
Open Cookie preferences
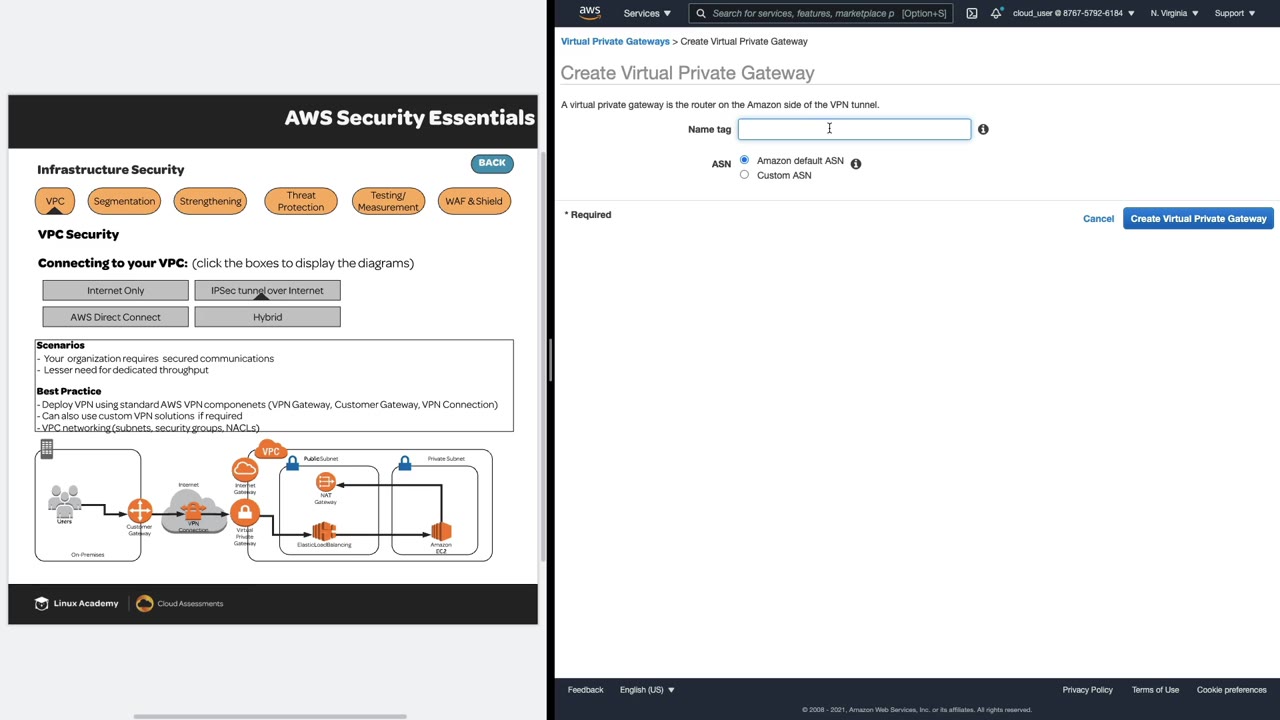pyautogui.click(x=1232, y=690)
